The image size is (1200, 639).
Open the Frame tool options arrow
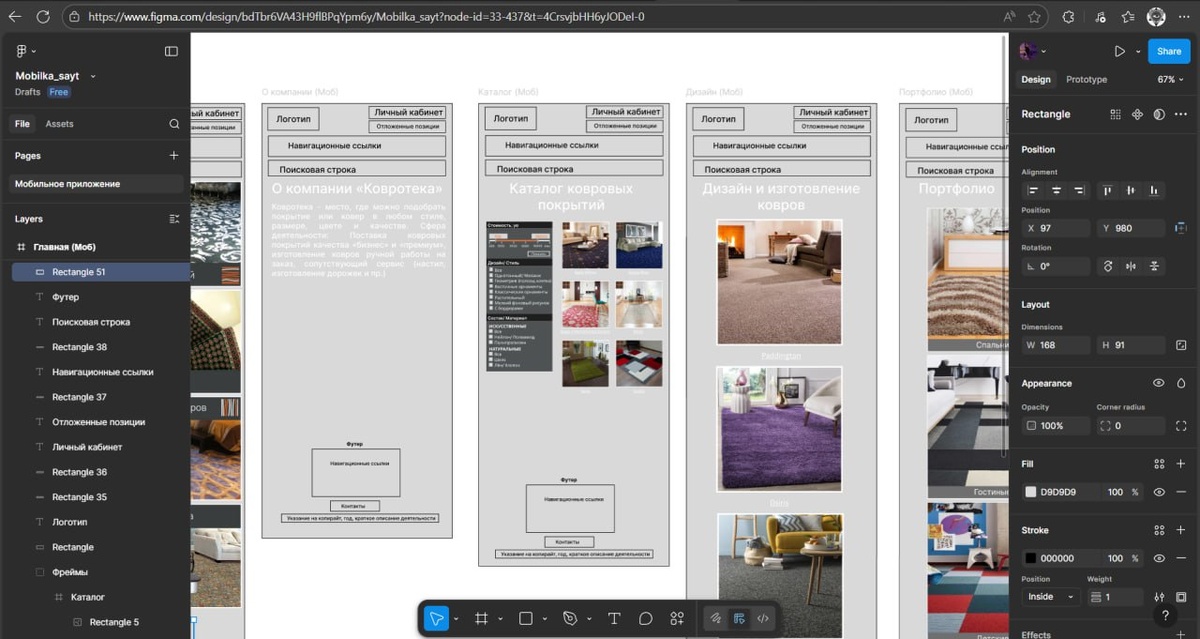[500, 619]
